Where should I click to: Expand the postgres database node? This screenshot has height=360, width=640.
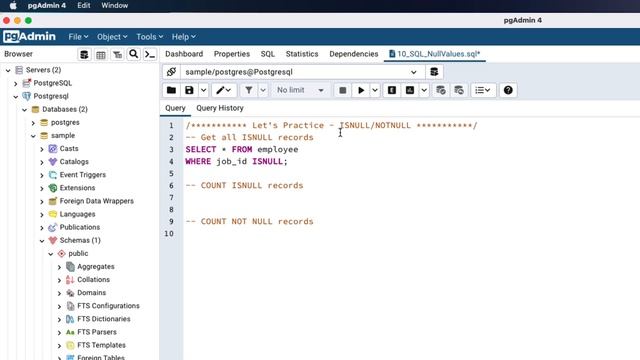(33, 122)
